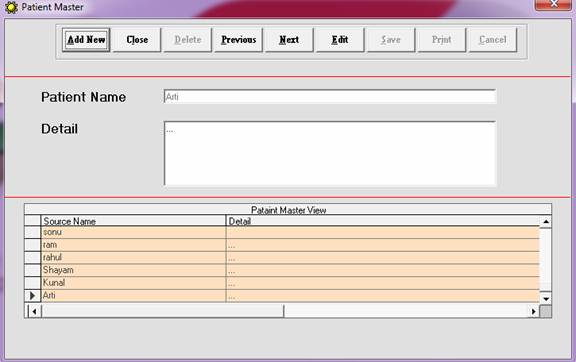Screen dimensions: 576x362
Task: Click the grid horizontal scroll left arrow
Action: click(x=34, y=312)
